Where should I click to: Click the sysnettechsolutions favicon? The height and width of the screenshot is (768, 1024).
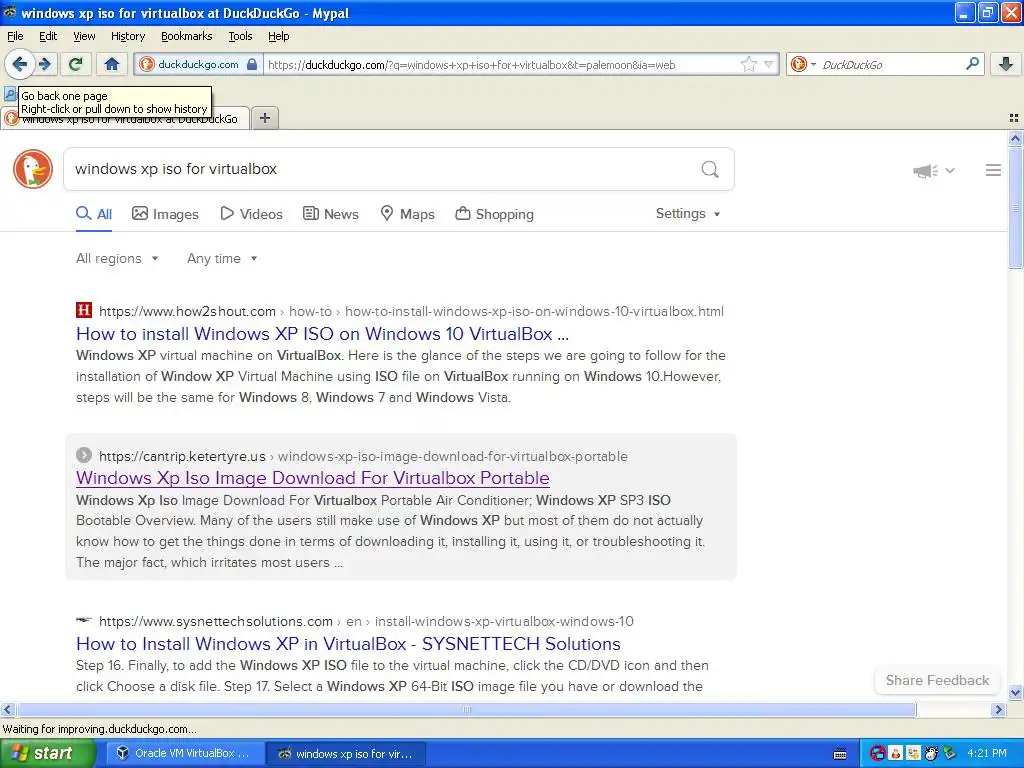point(84,620)
